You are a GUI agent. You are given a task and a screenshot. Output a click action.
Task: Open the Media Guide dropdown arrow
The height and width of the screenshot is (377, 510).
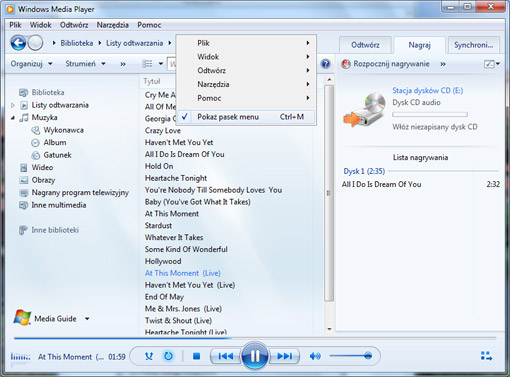tap(87, 319)
